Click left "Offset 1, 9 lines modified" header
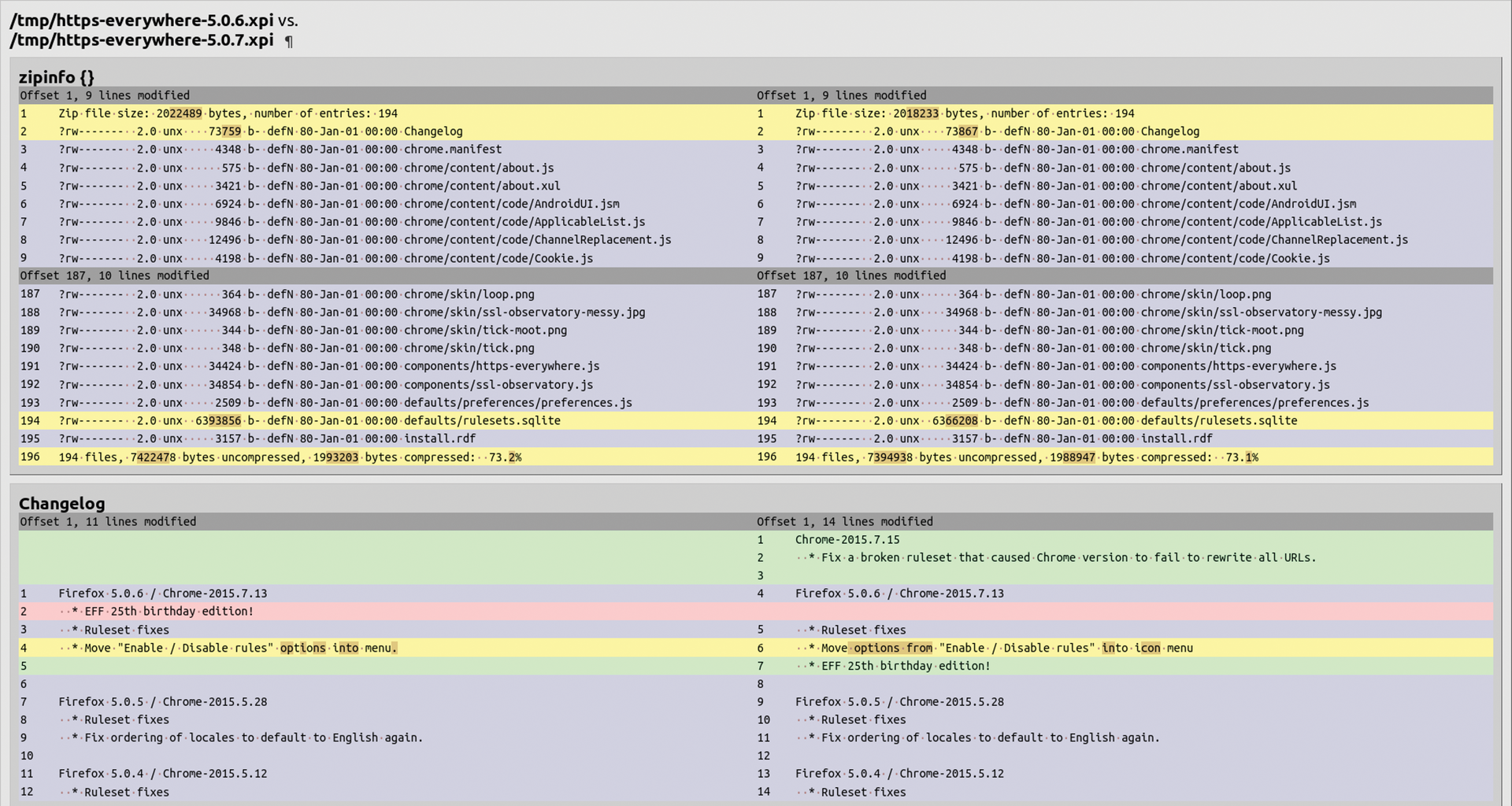Screen dimensions: 1512x806 (105, 95)
